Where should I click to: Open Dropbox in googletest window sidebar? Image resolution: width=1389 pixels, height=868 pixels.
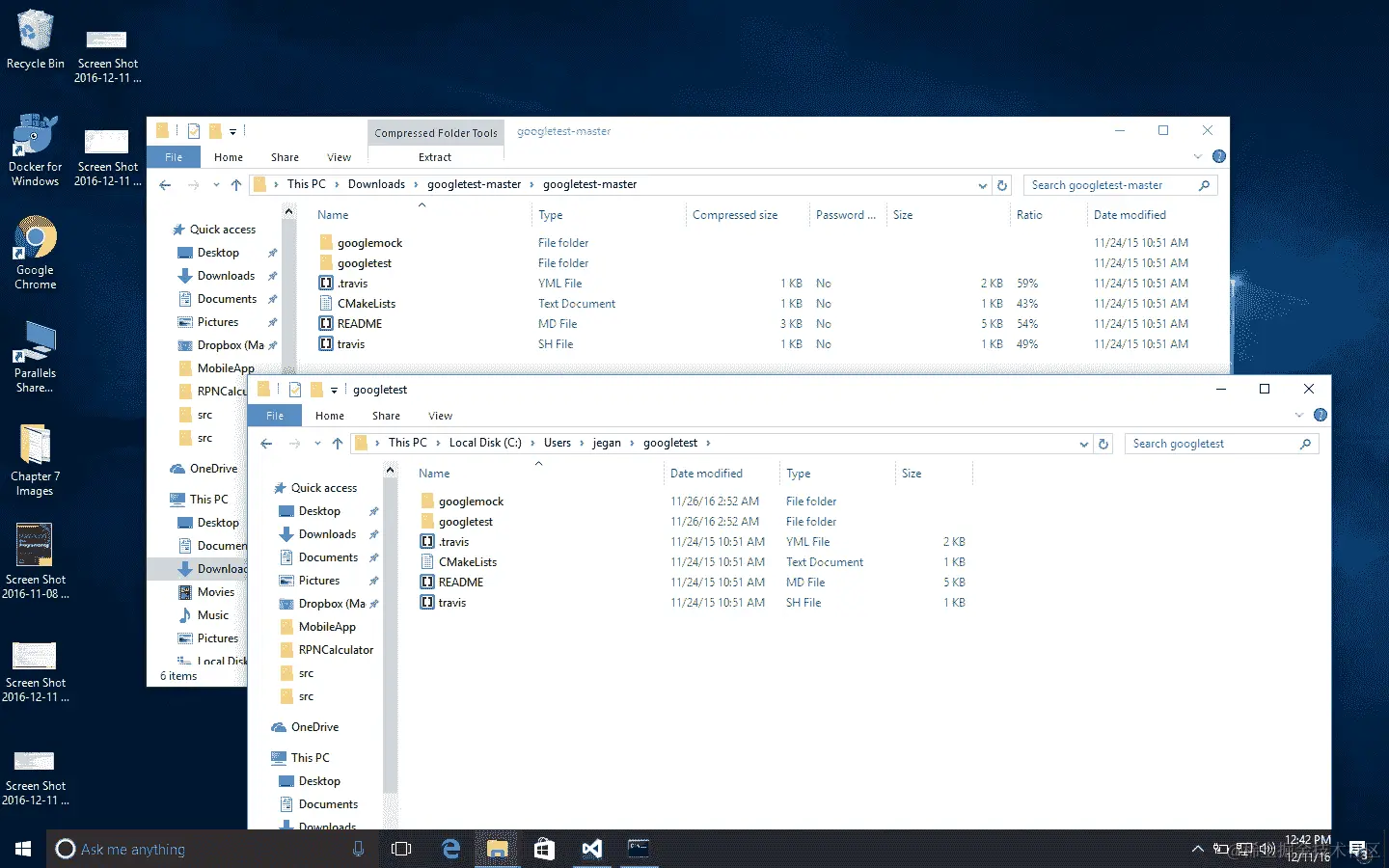pos(324,604)
